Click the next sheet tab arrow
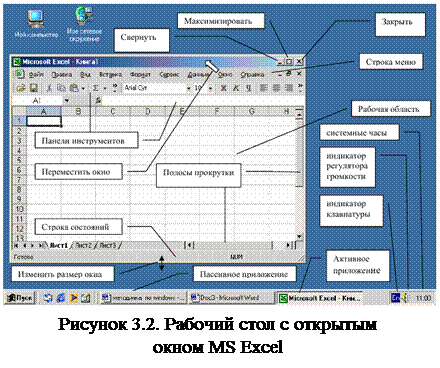440x368 pixels. [x=33, y=245]
